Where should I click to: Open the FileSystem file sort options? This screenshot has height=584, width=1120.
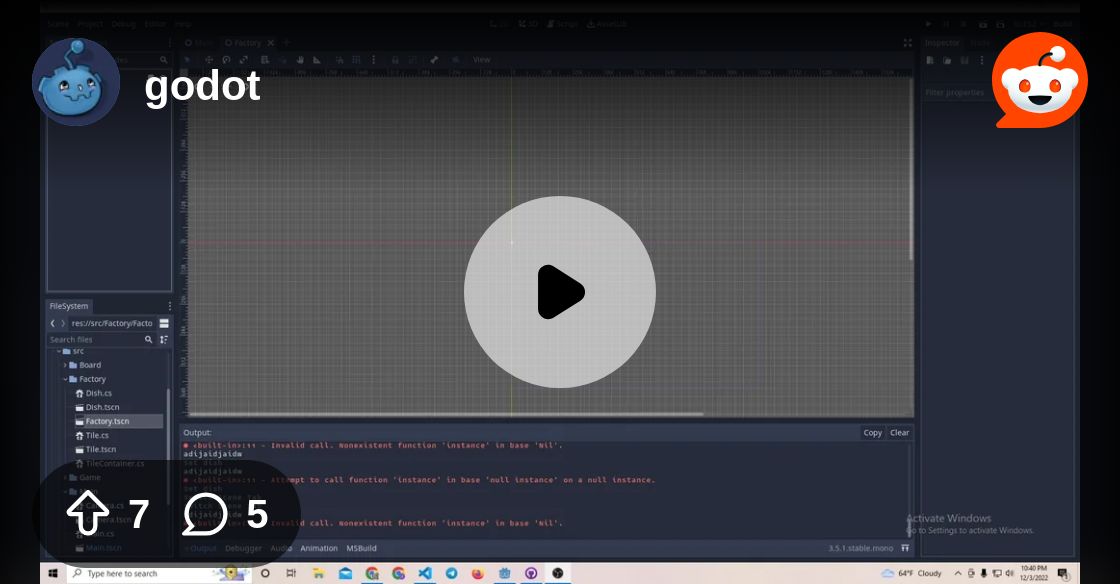coord(164,340)
